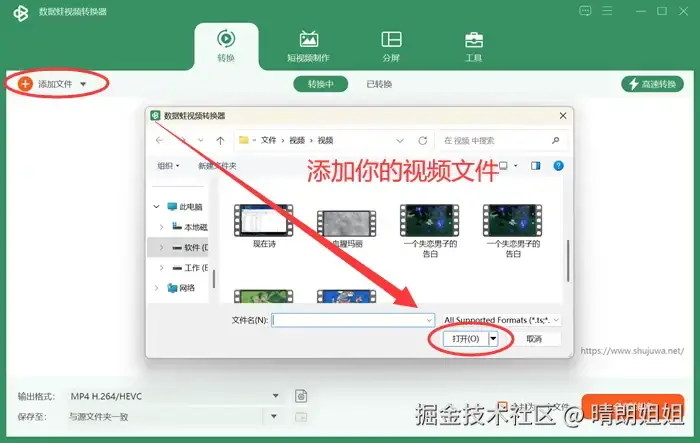Click the 添加文件 add file button

(x=46, y=84)
